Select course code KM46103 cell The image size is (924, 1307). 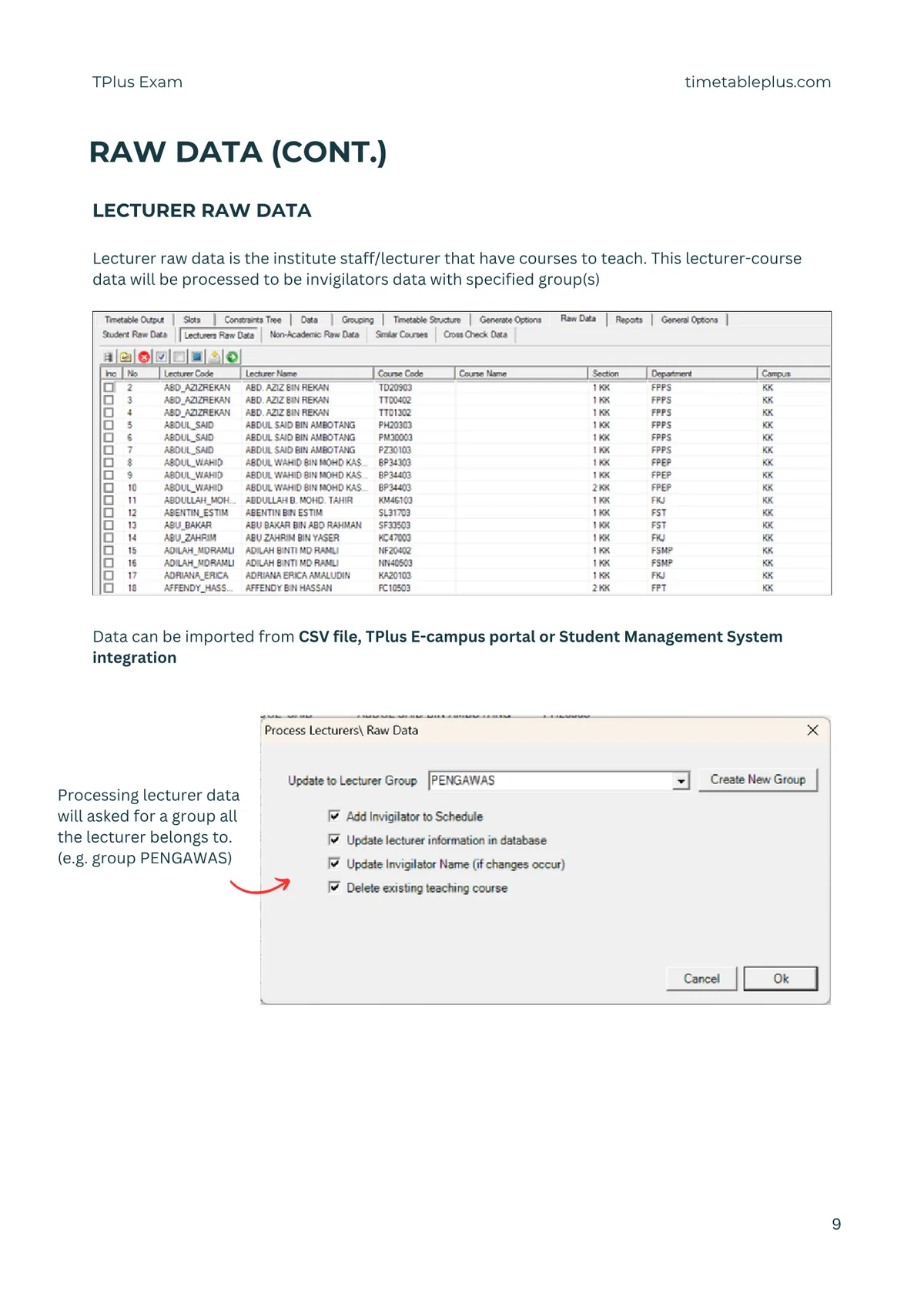tap(395, 501)
